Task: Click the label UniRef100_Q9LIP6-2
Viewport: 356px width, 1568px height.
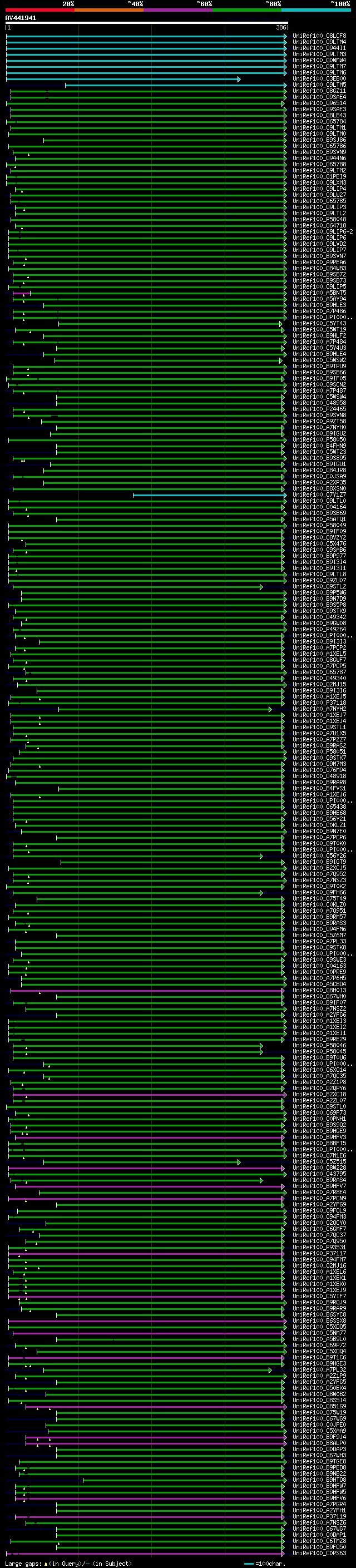Action: tap(323, 232)
